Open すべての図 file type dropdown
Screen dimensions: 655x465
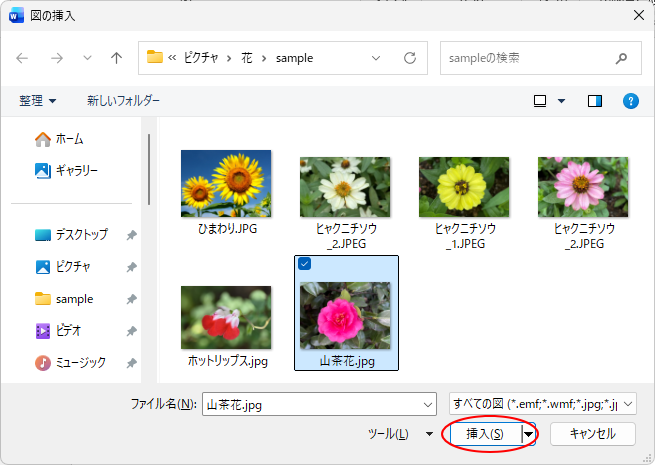pyautogui.click(x=543, y=404)
